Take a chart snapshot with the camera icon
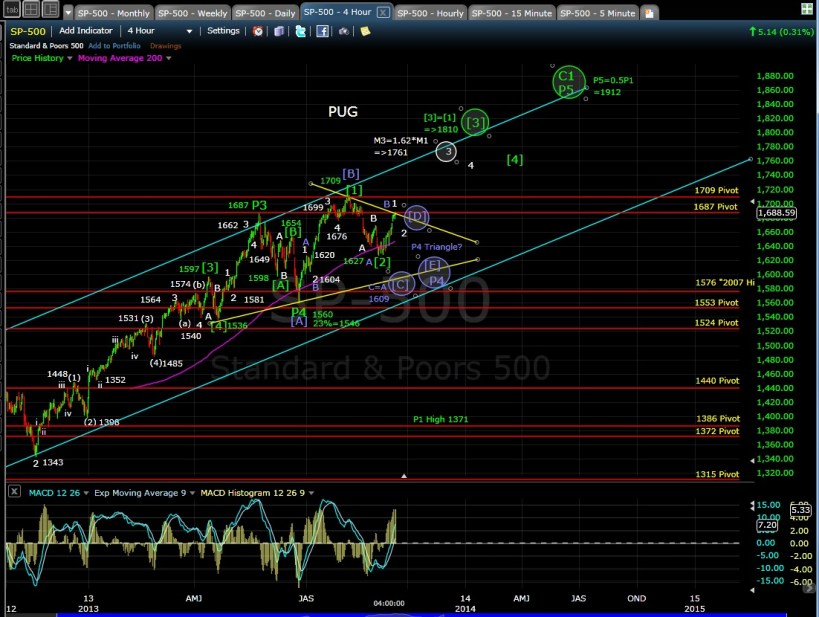This screenshot has height=617, width=819. pos(343,31)
